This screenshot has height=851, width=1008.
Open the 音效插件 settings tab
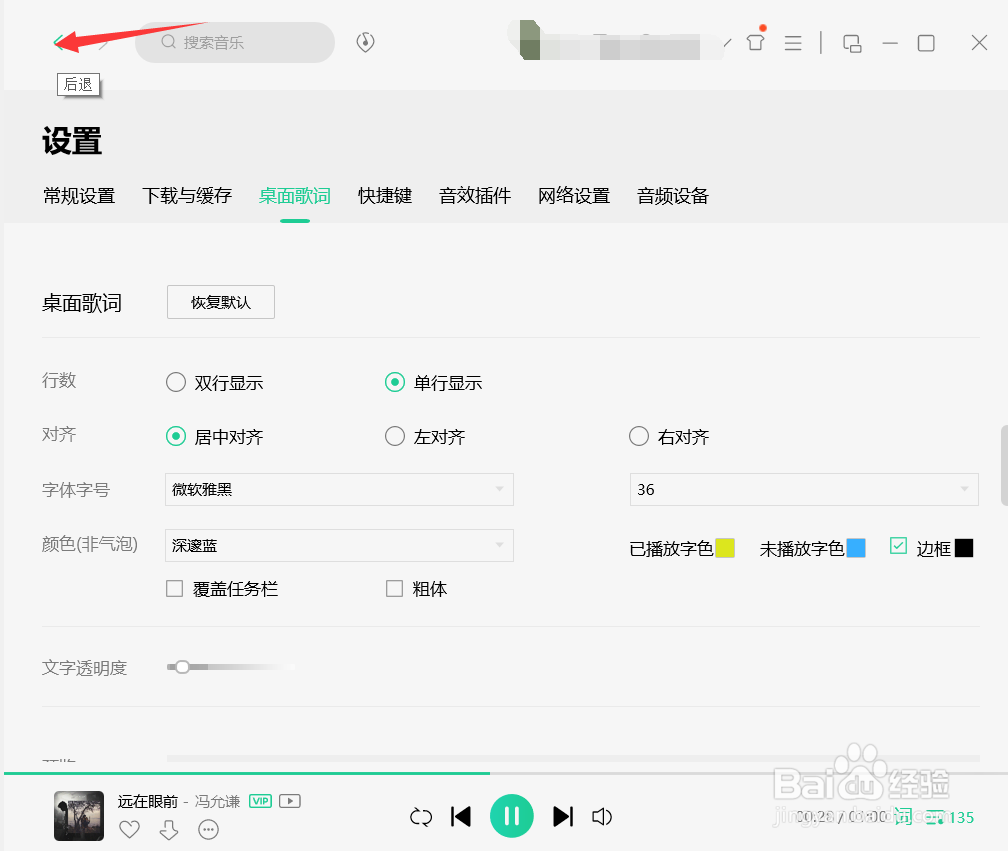pos(474,196)
